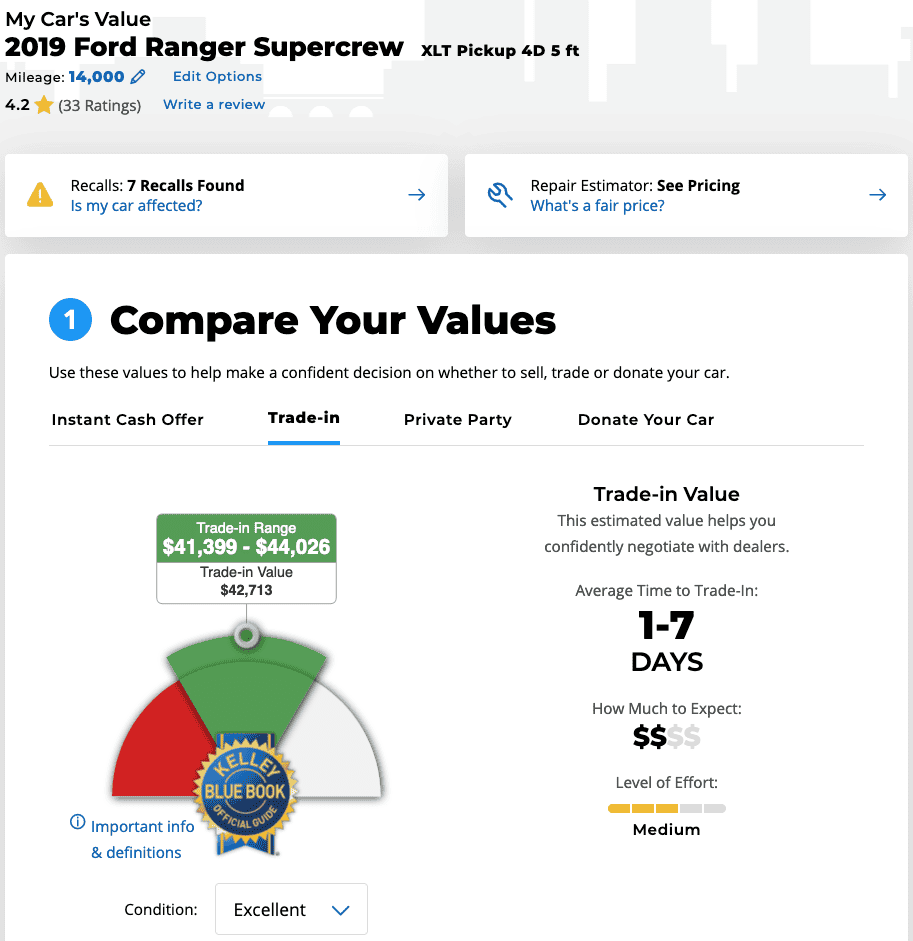Click the pencil icon to edit mileage

pyautogui.click(x=138, y=76)
